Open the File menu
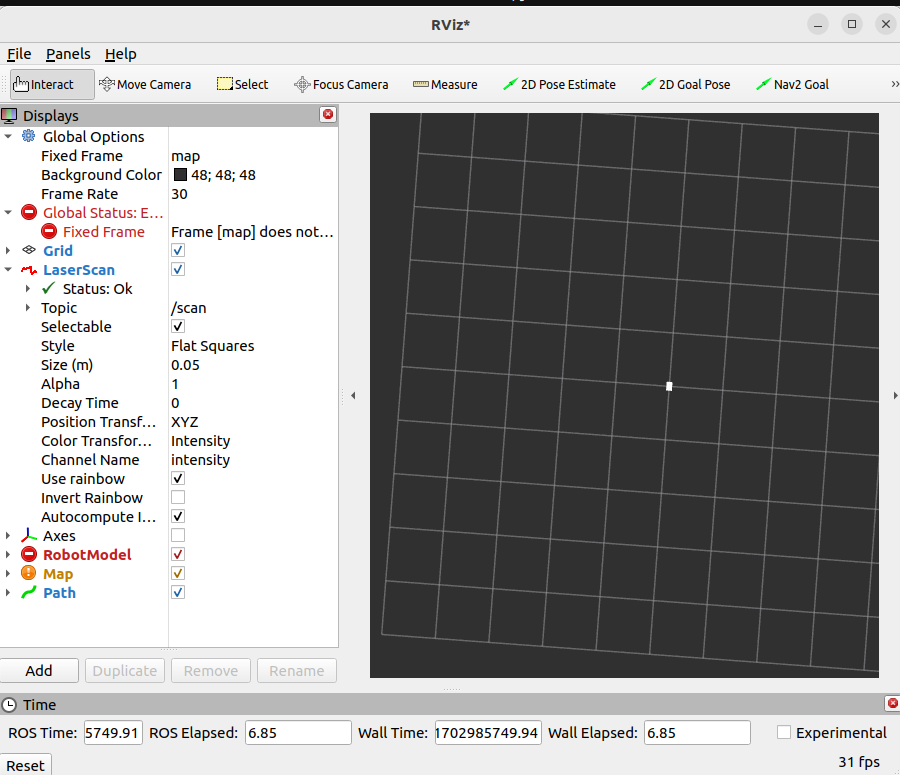The width and height of the screenshot is (900, 775). (19, 54)
